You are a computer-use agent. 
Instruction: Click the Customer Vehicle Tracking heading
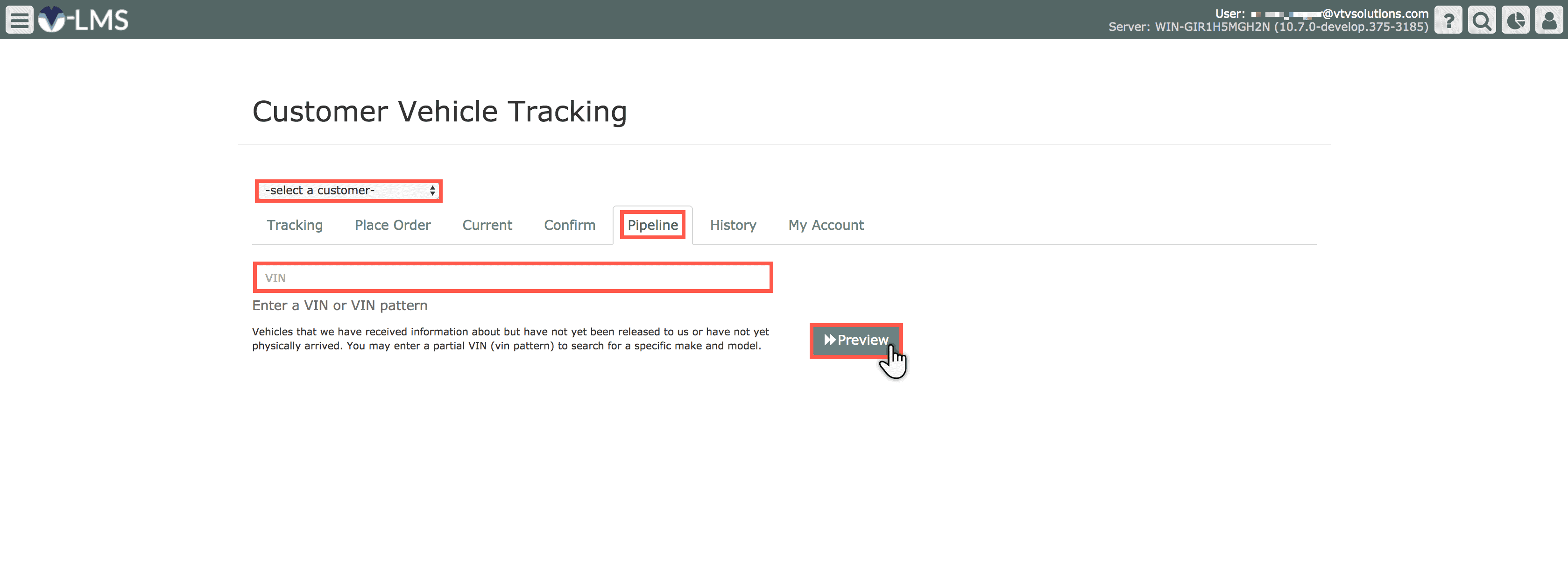point(439,112)
